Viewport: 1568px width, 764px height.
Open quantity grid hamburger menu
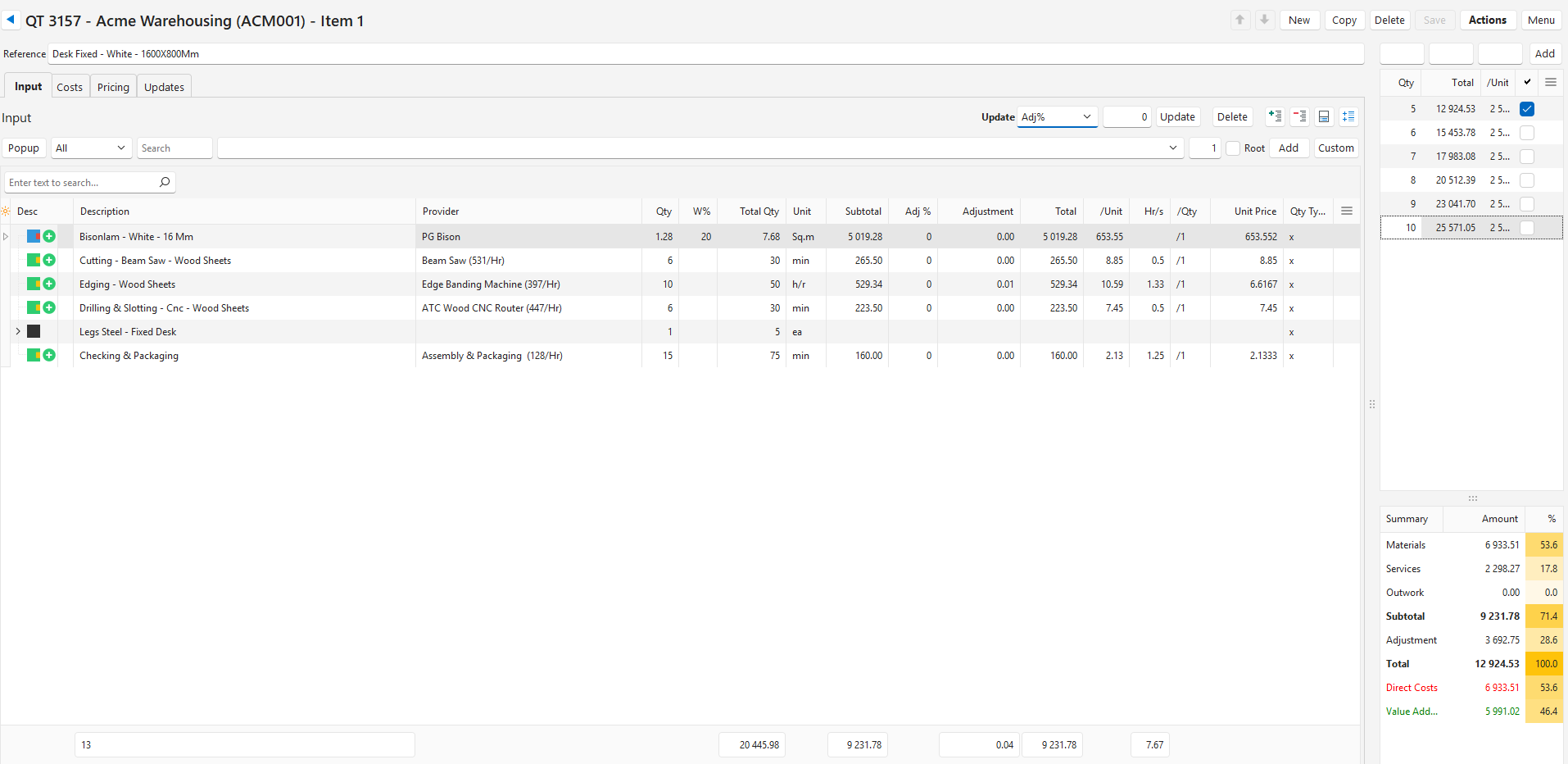pyautogui.click(x=1551, y=82)
